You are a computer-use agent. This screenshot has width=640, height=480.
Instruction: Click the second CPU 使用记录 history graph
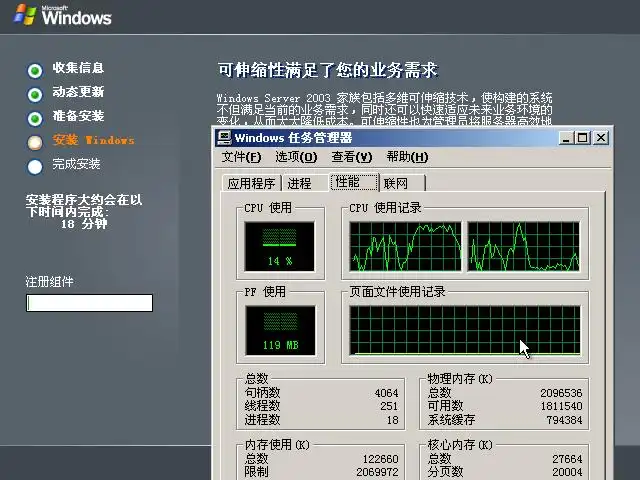pyautogui.click(x=523, y=247)
